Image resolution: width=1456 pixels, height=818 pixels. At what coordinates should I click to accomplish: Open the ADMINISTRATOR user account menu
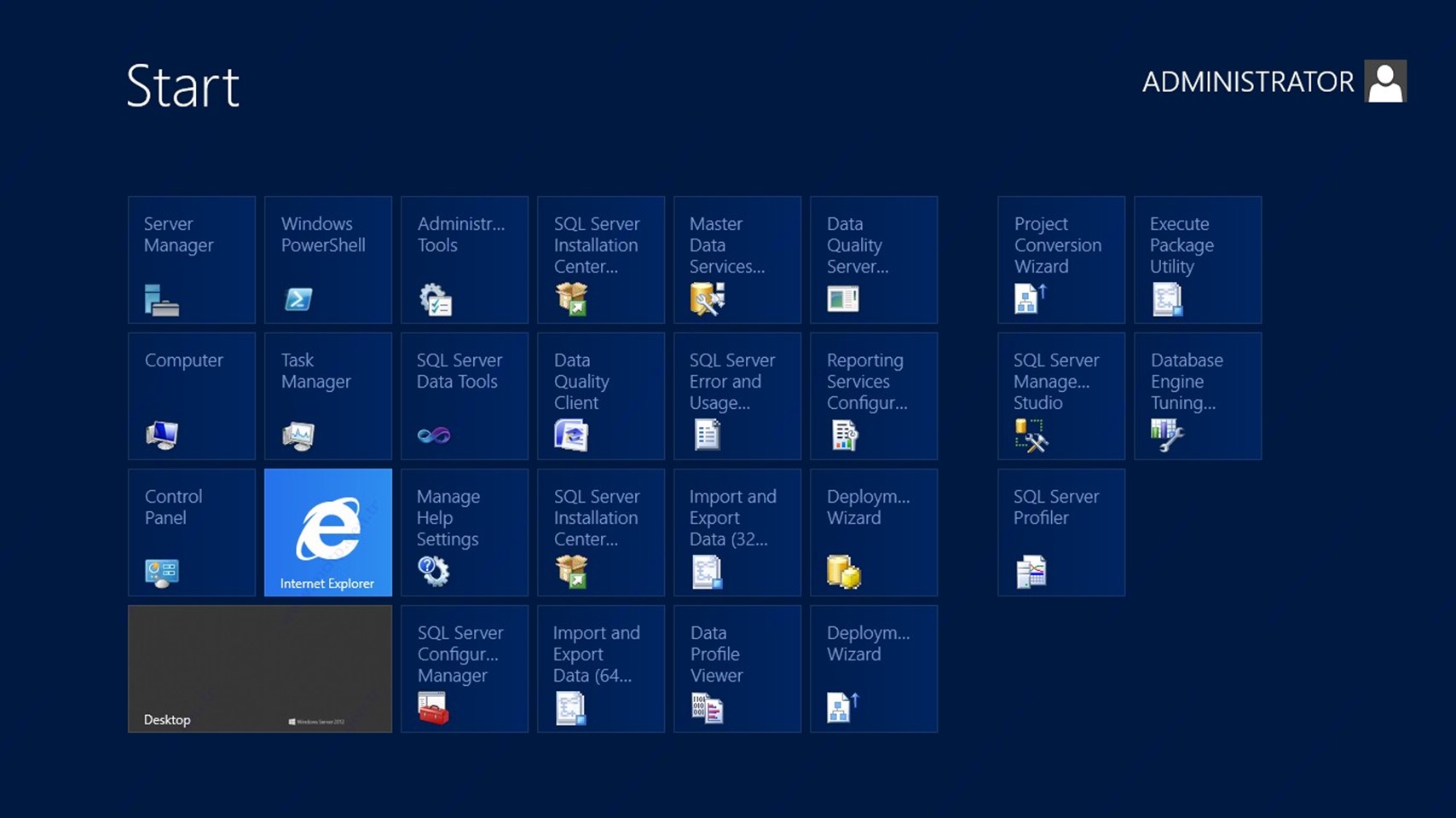pyautogui.click(x=1274, y=82)
